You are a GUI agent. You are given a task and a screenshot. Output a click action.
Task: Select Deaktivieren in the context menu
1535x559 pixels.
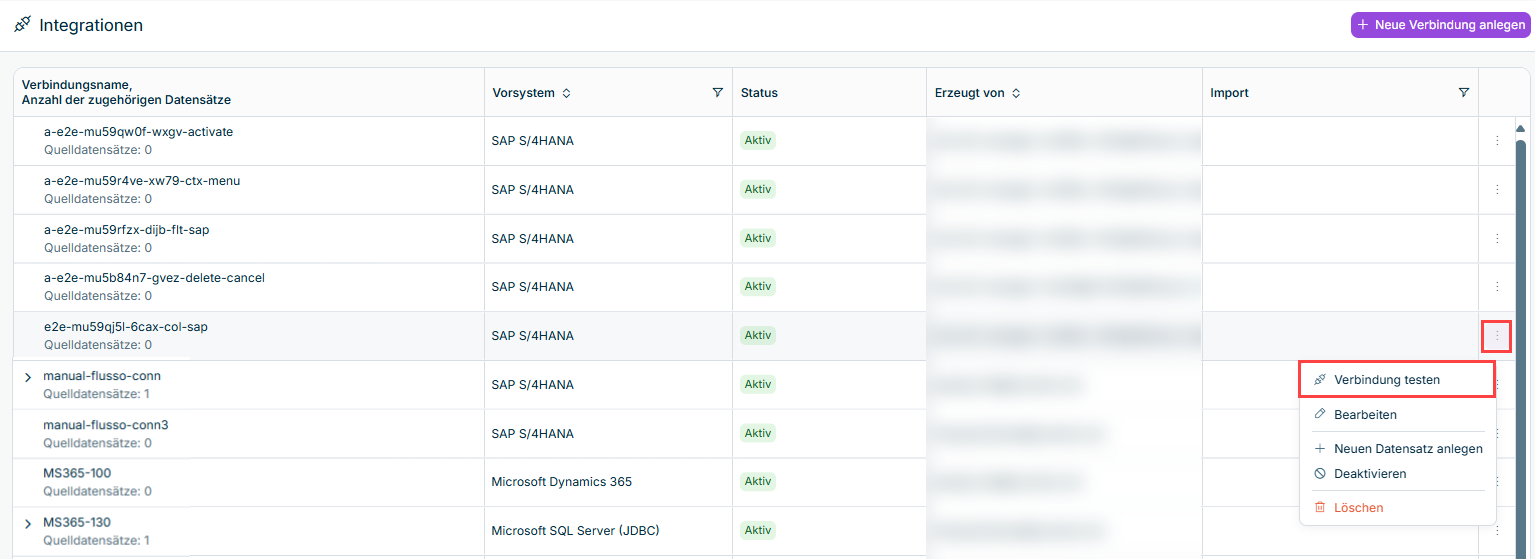(1397, 474)
